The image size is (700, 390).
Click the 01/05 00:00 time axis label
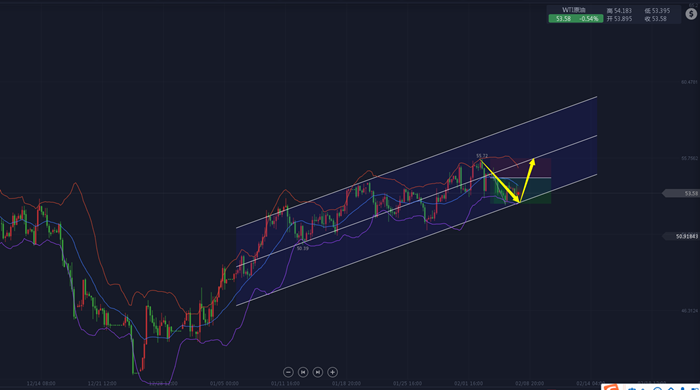click(224, 383)
